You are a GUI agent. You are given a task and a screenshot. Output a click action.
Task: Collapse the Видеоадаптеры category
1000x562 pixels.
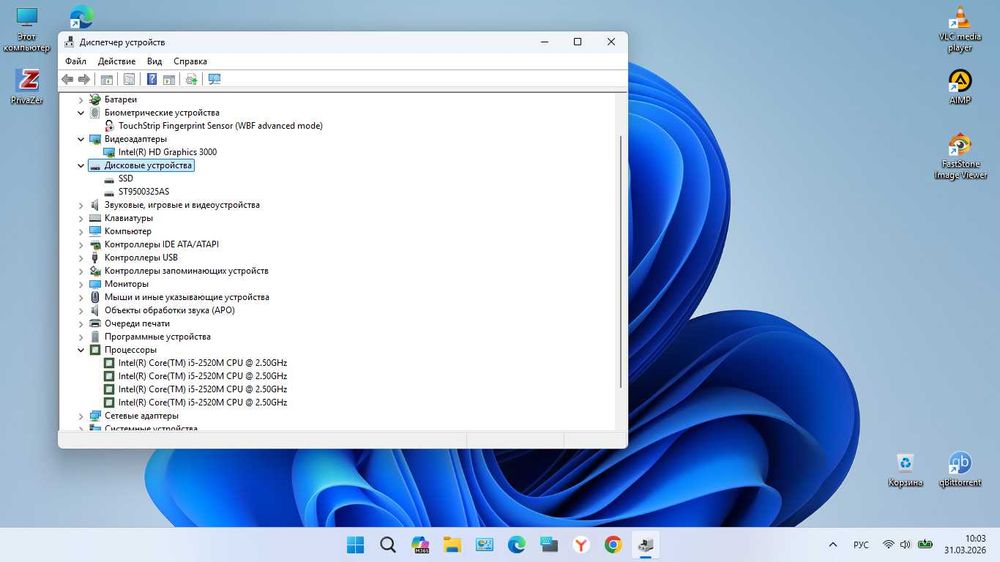click(x=81, y=139)
